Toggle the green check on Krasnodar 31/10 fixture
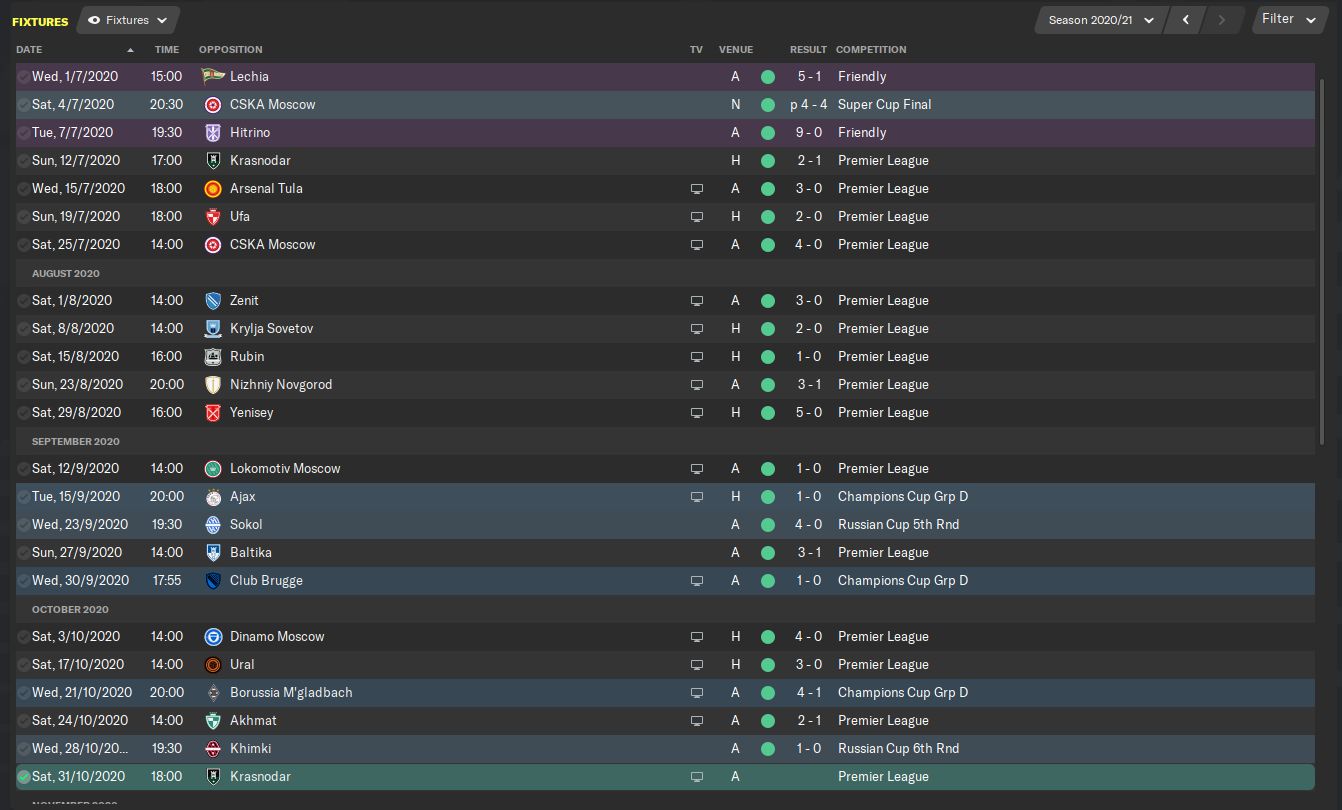 [x=24, y=776]
